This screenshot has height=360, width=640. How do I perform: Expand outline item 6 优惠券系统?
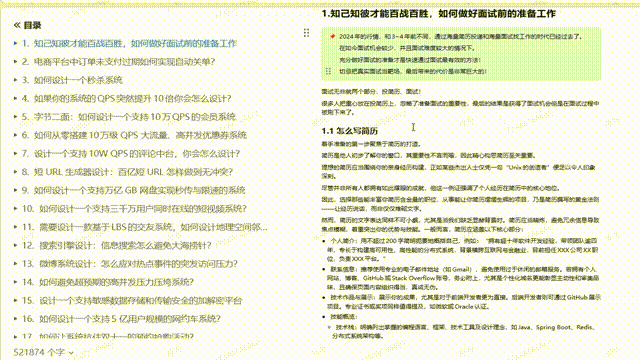16,135
